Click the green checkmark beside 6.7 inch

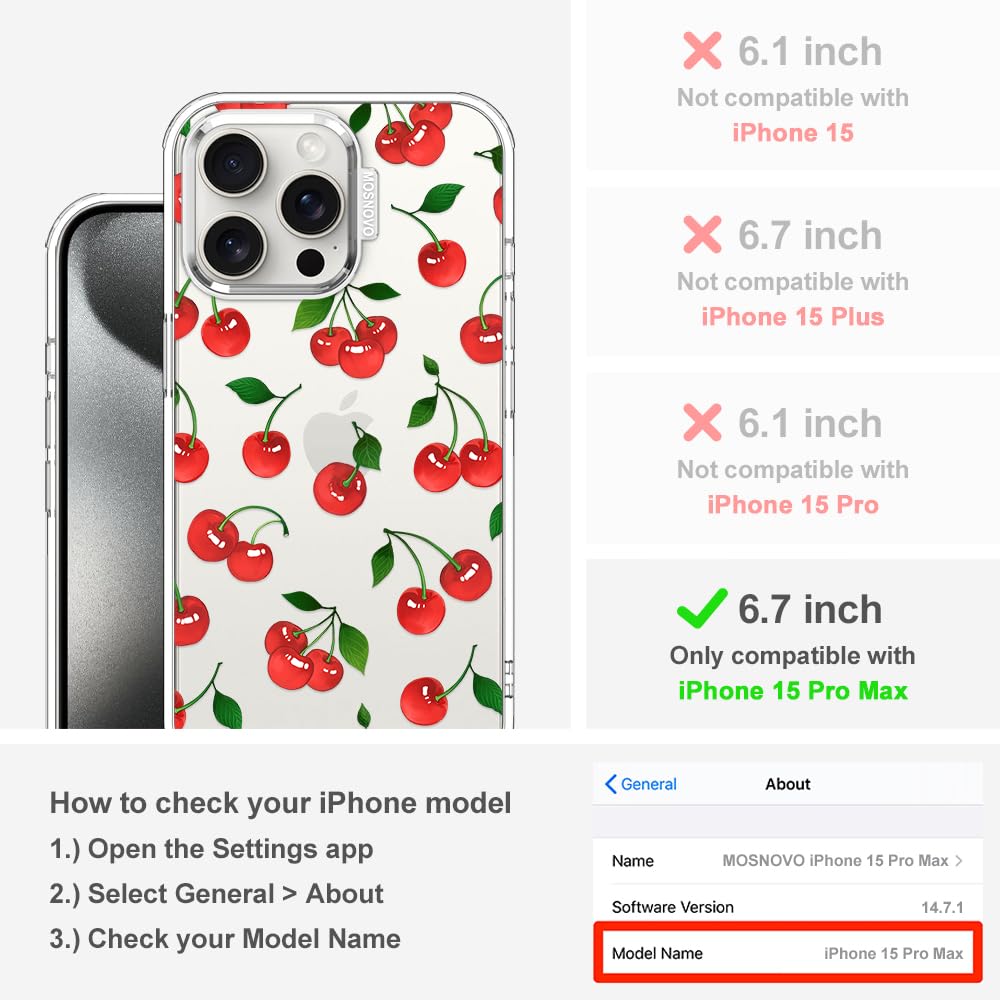702,608
